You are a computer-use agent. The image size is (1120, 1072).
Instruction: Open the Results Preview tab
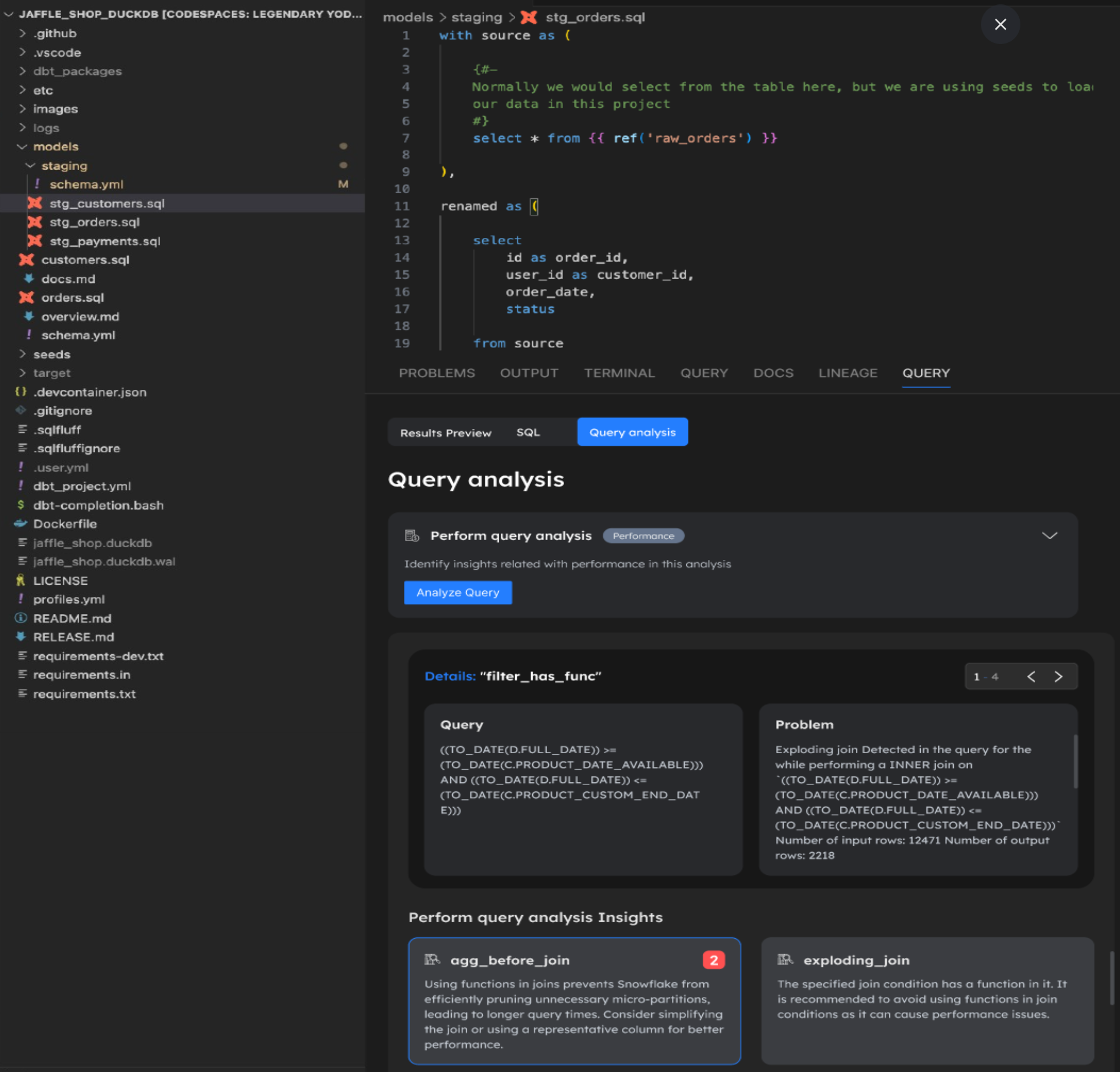click(x=446, y=432)
